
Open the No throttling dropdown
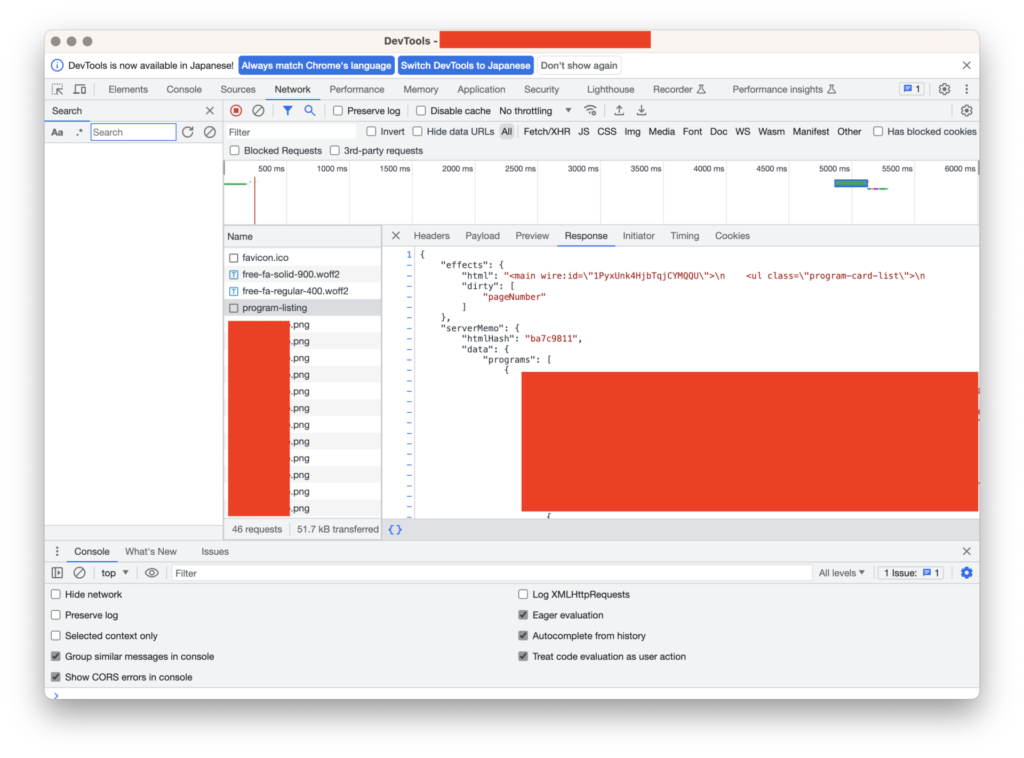[x=535, y=111]
